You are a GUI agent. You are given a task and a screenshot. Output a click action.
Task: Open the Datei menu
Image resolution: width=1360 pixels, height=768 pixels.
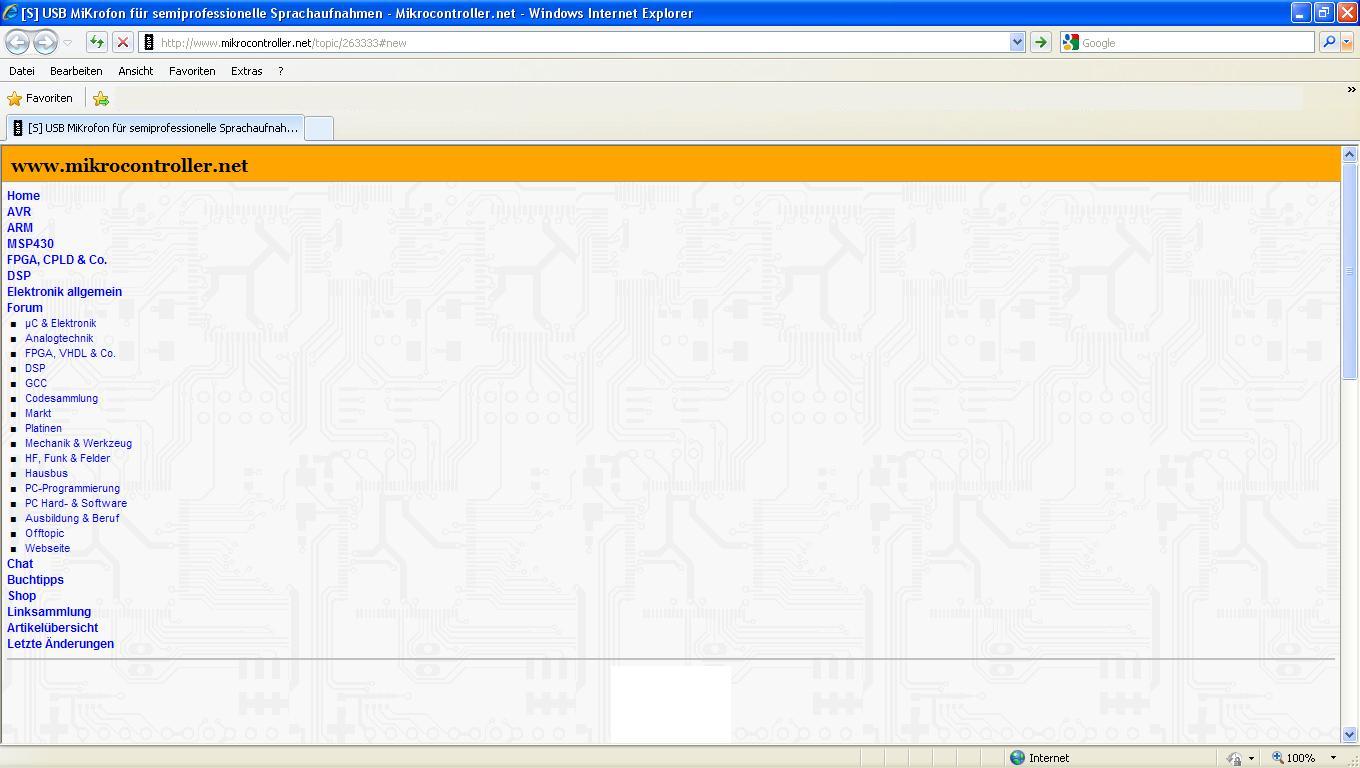point(22,71)
